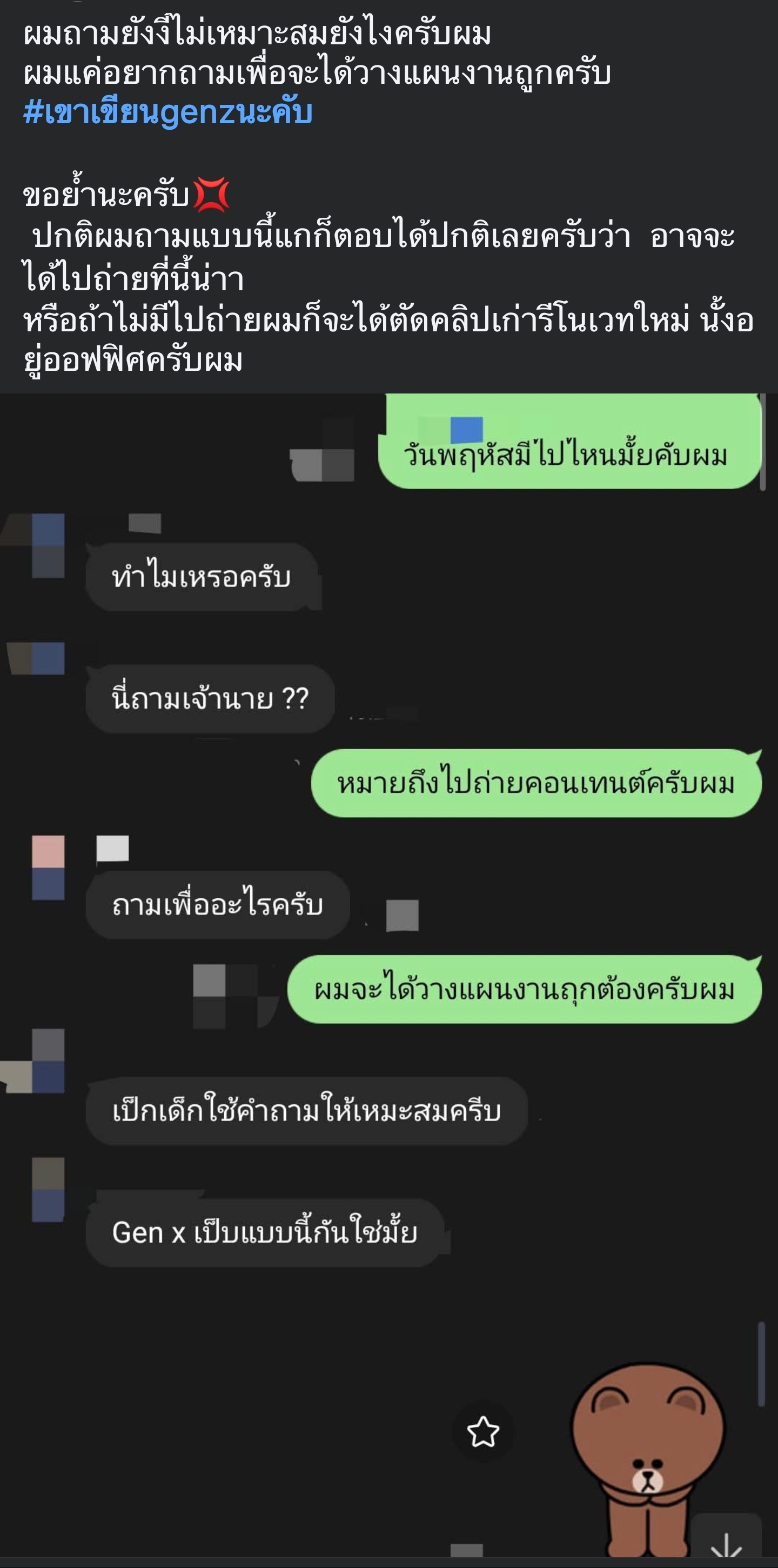Tap the star favorite icon
This screenshot has height=1568, width=778.
coord(483,1432)
